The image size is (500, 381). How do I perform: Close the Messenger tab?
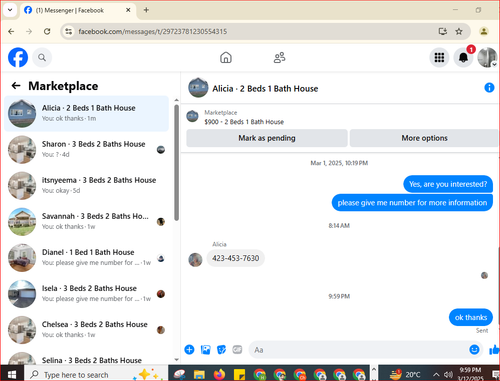click(128, 10)
